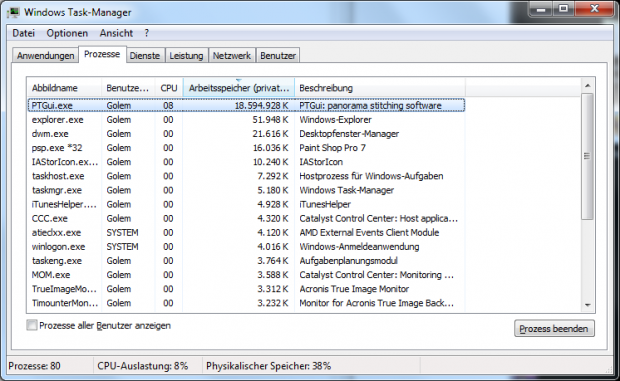Switch to the Anwendungen tab
620x381 pixels.
45,56
